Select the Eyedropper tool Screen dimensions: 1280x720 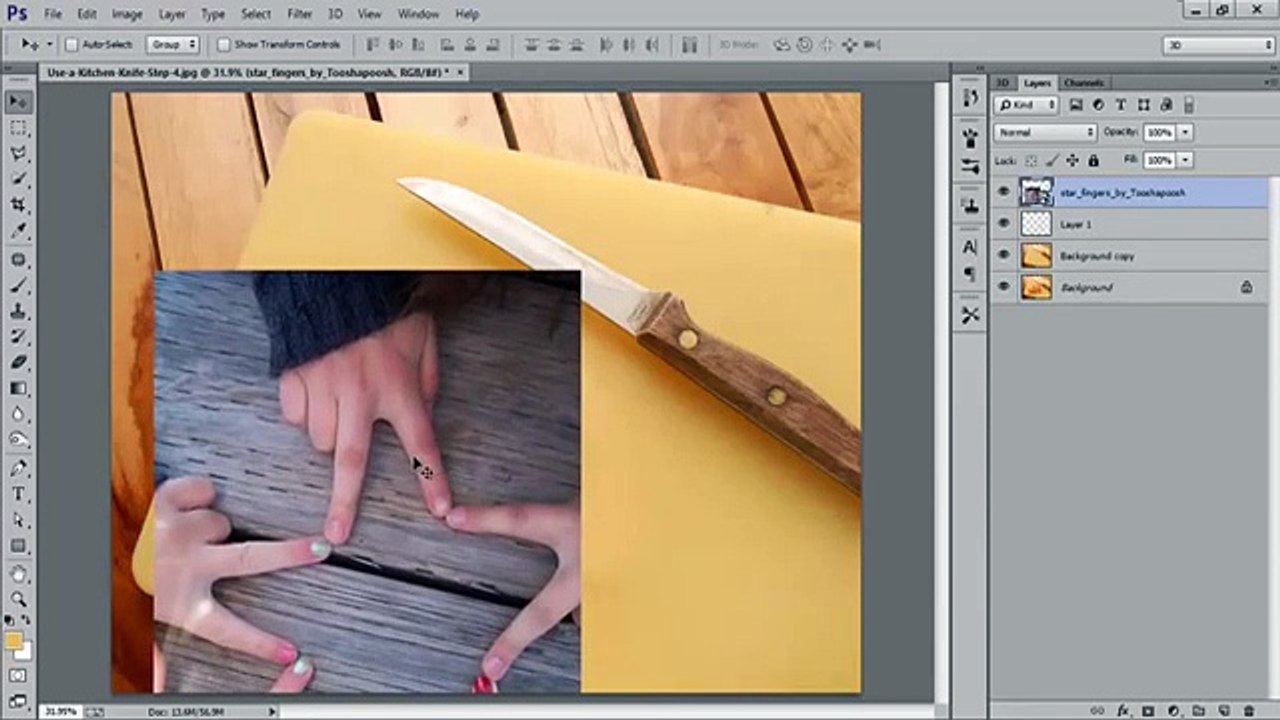pyautogui.click(x=18, y=231)
